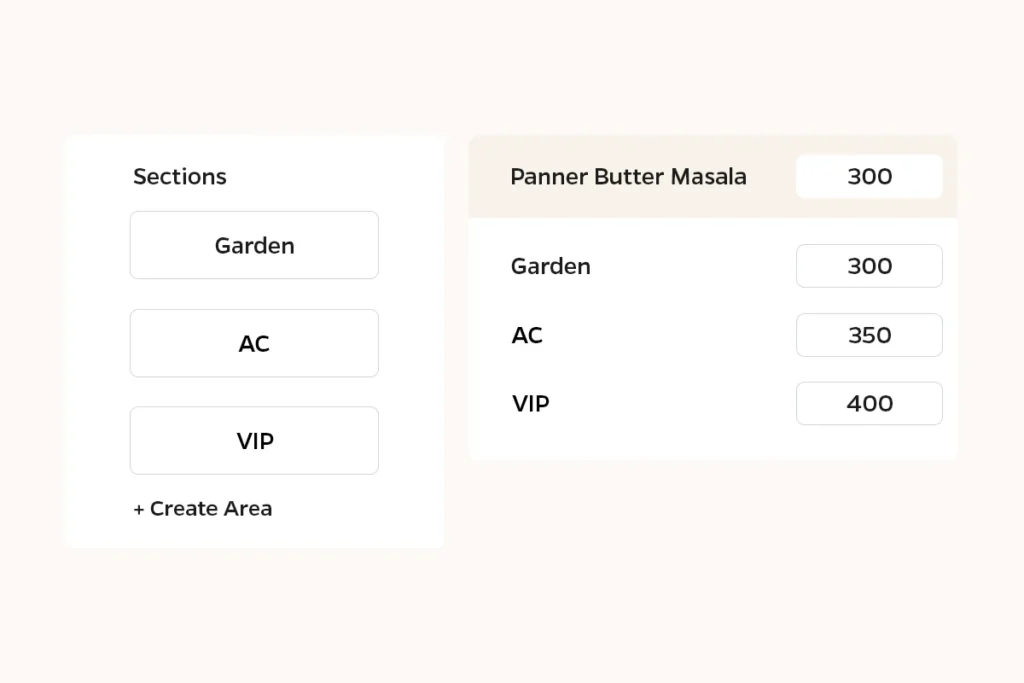Edit the AC price field showing 350
Image resolution: width=1024 pixels, height=683 pixels.
point(869,335)
